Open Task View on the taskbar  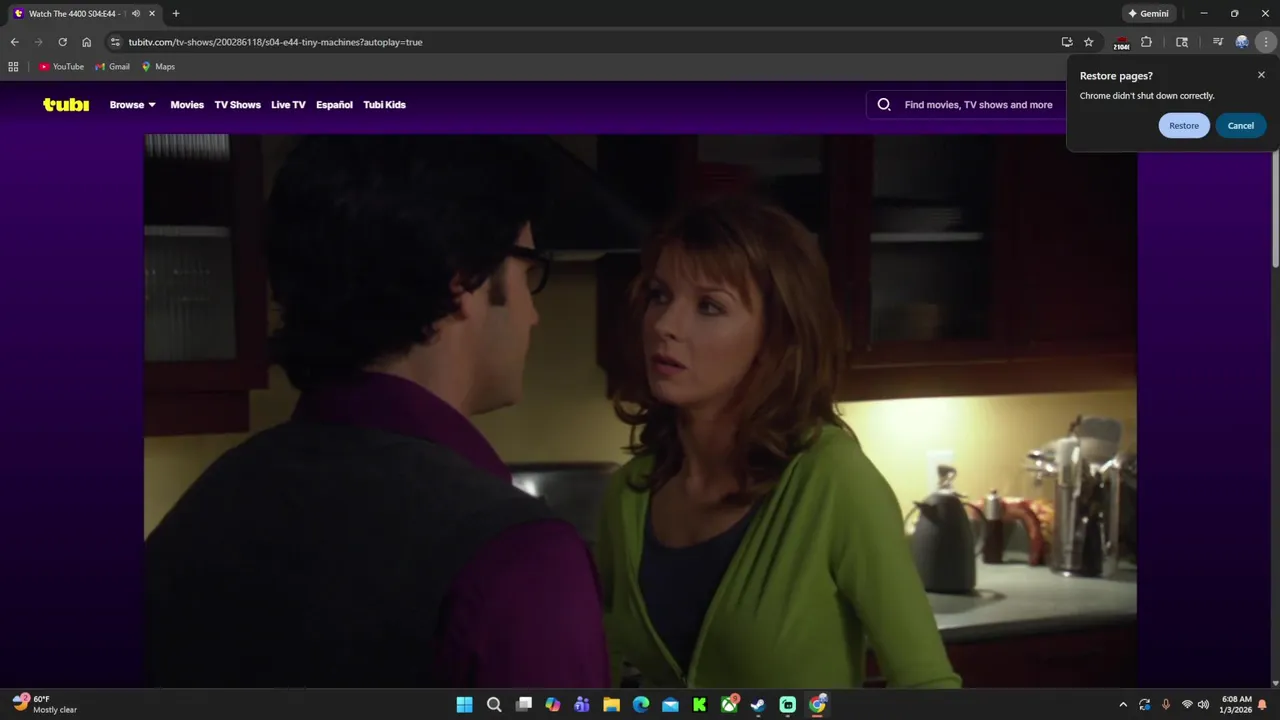pyautogui.click(x=523, y=705)
